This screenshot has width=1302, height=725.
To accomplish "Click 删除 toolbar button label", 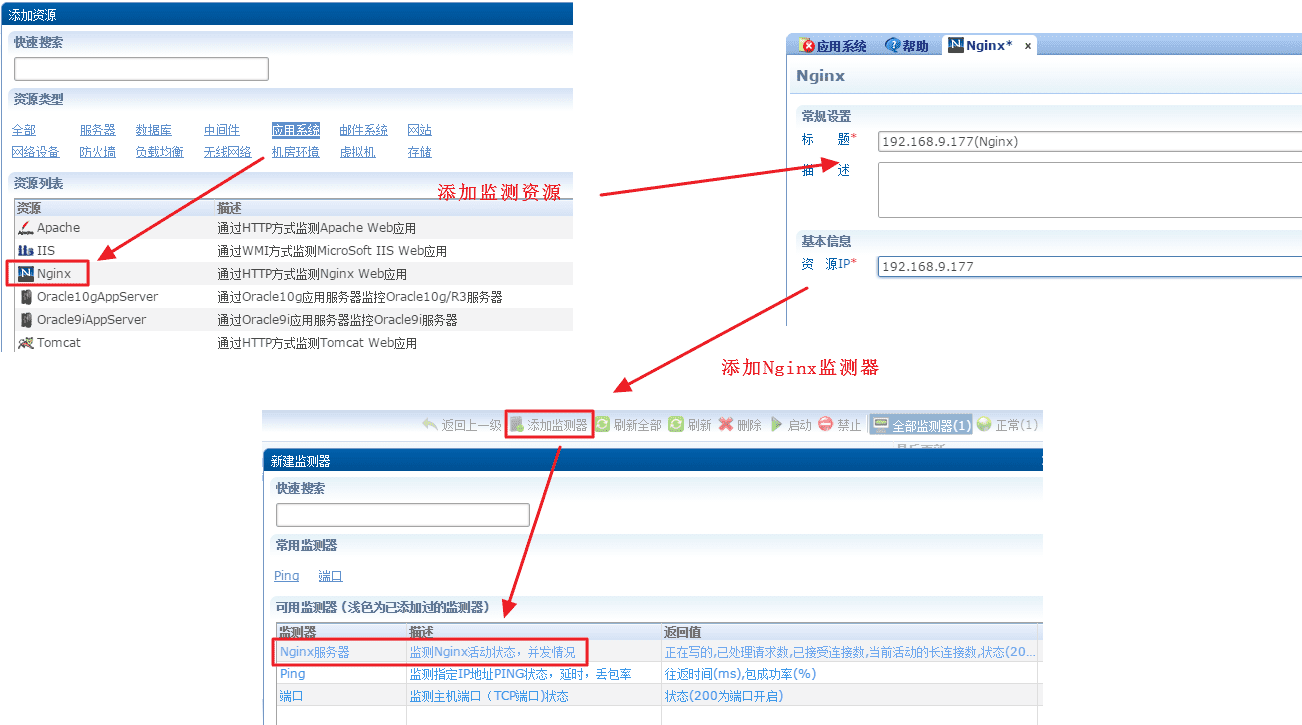I will tap(749, 425).
